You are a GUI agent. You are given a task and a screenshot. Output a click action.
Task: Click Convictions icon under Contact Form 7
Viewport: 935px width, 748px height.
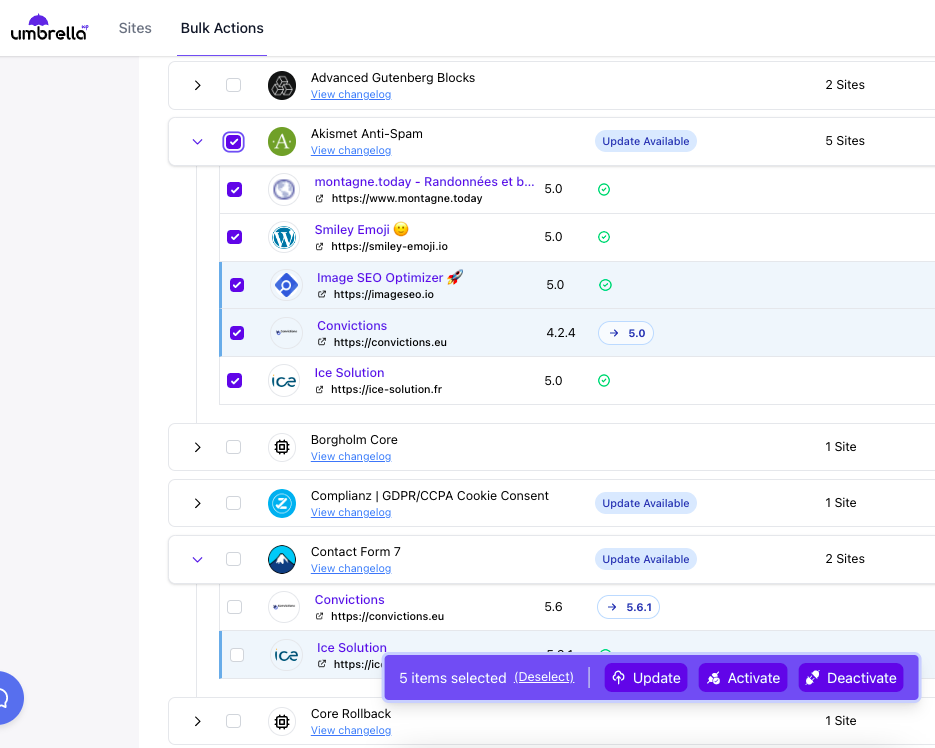click(x=284, y=607)
